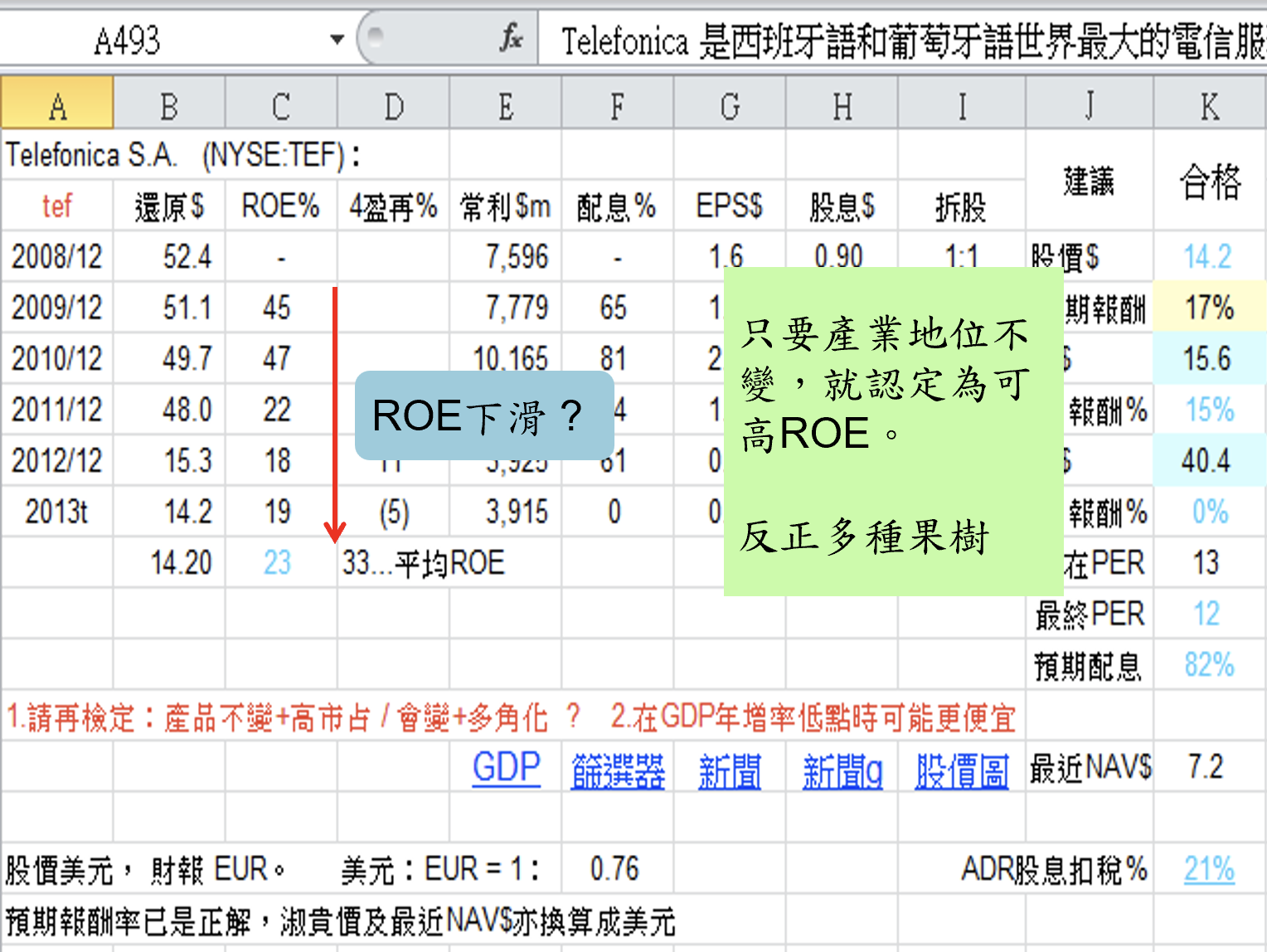
Task: Select the 2009/12 date cell
Action: tap(57, 308)
